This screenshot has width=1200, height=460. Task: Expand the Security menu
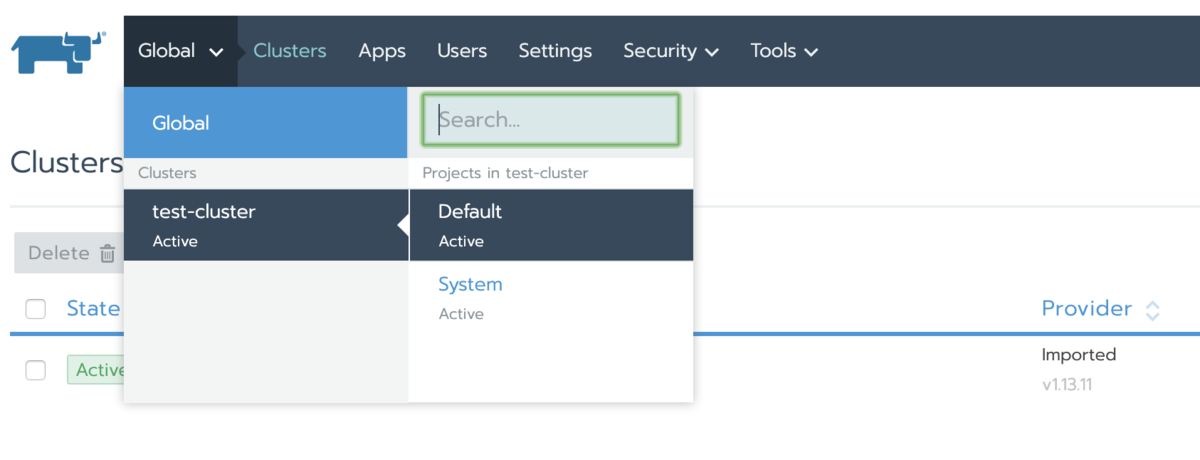click(x=670, y=51)
